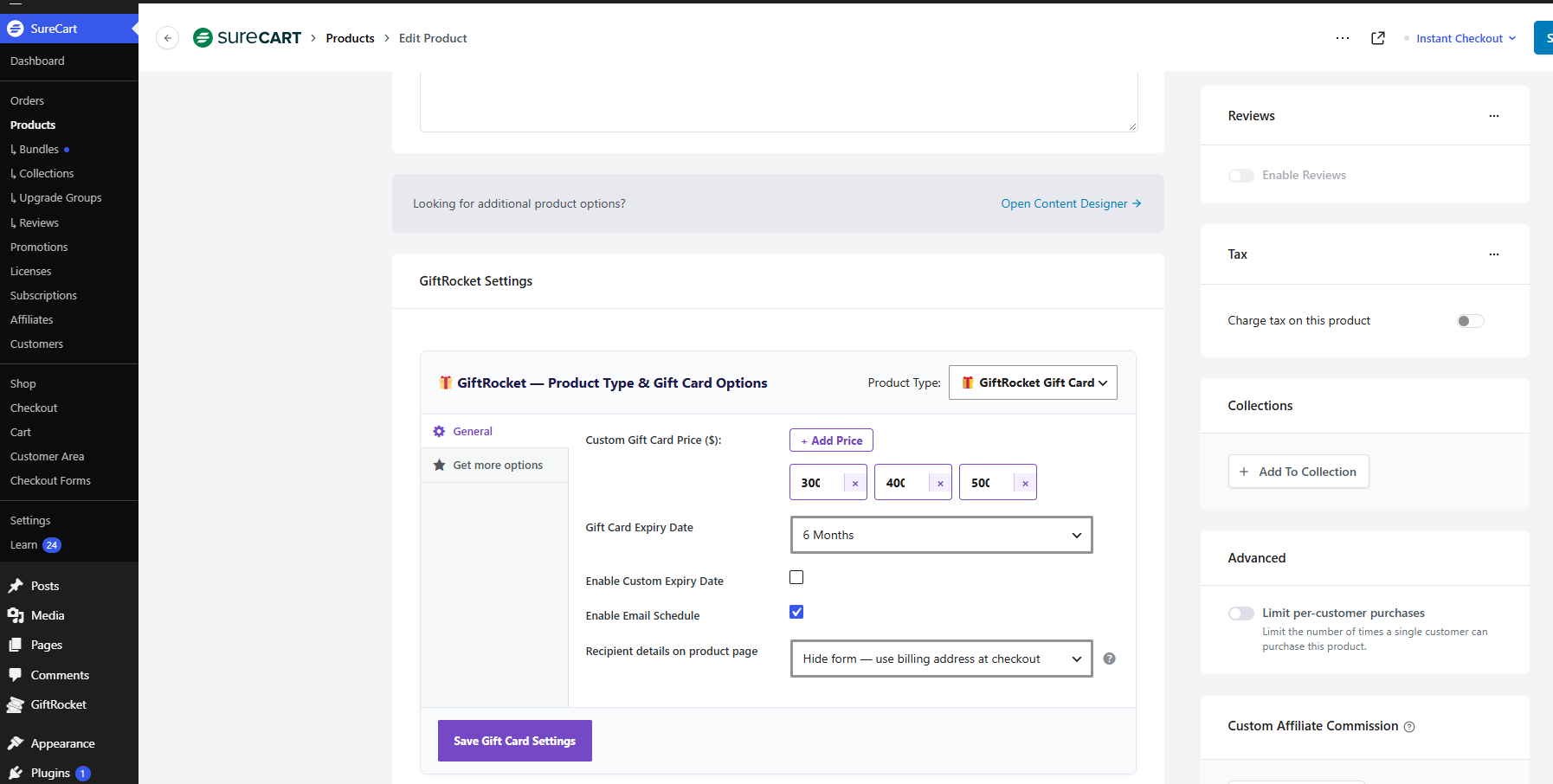Image resolution: width=1553 pixels, height=784 pixels.
Task: Click the Appearance brush icon in sidebar
Action: (x=16, y=743)
